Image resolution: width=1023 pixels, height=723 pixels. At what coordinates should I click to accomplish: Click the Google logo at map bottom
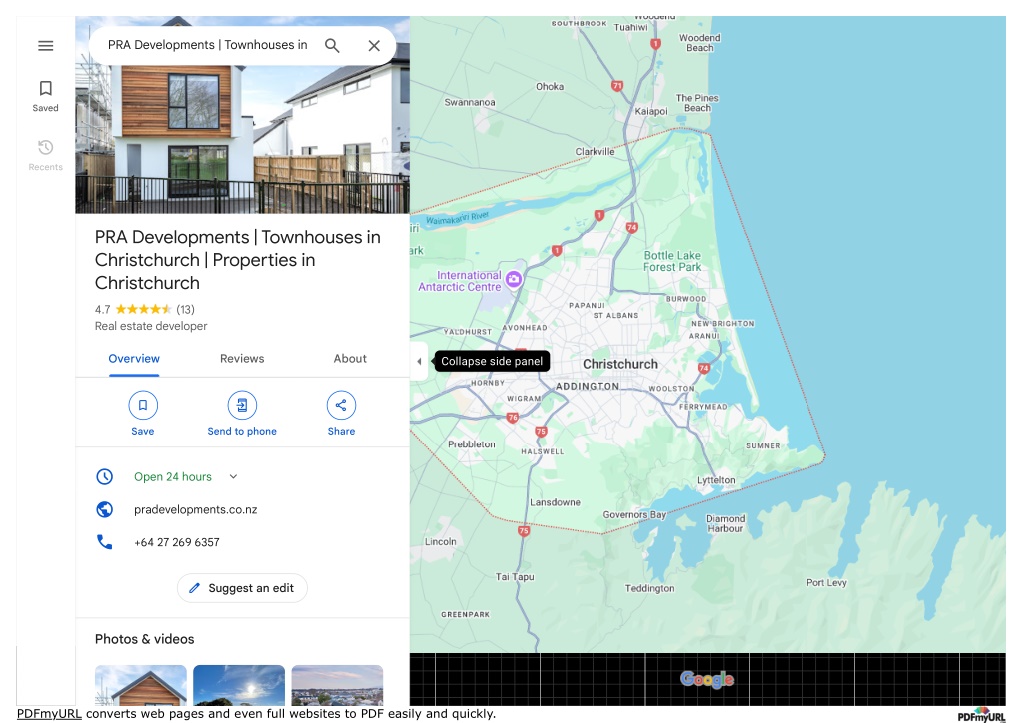[707, 679]
